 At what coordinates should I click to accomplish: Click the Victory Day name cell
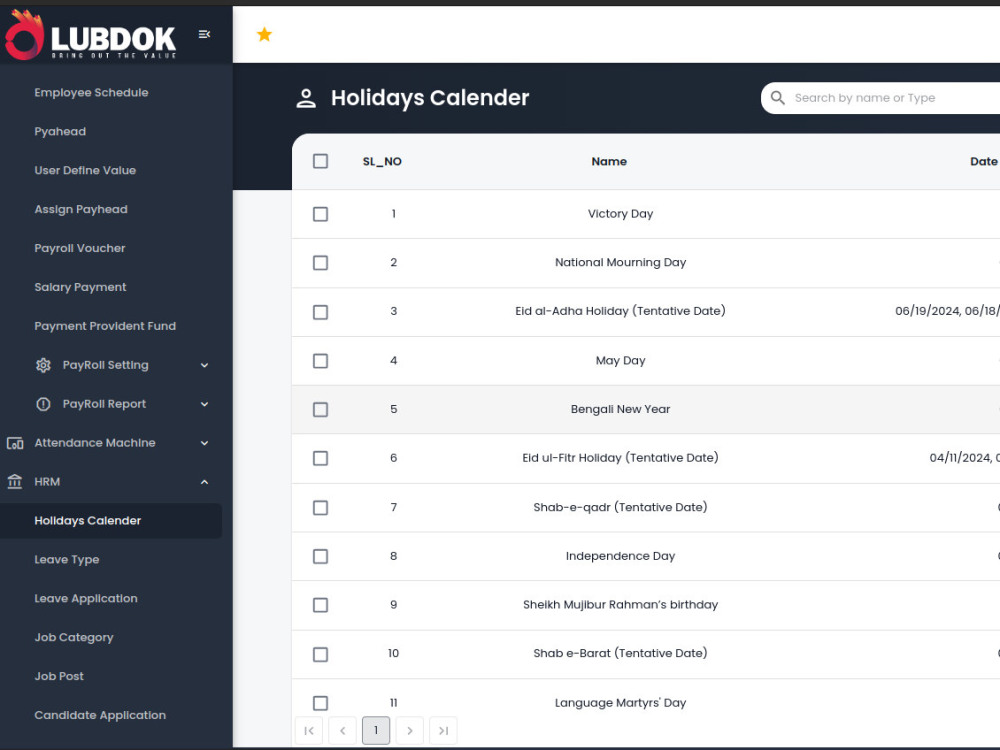point(621,214)
